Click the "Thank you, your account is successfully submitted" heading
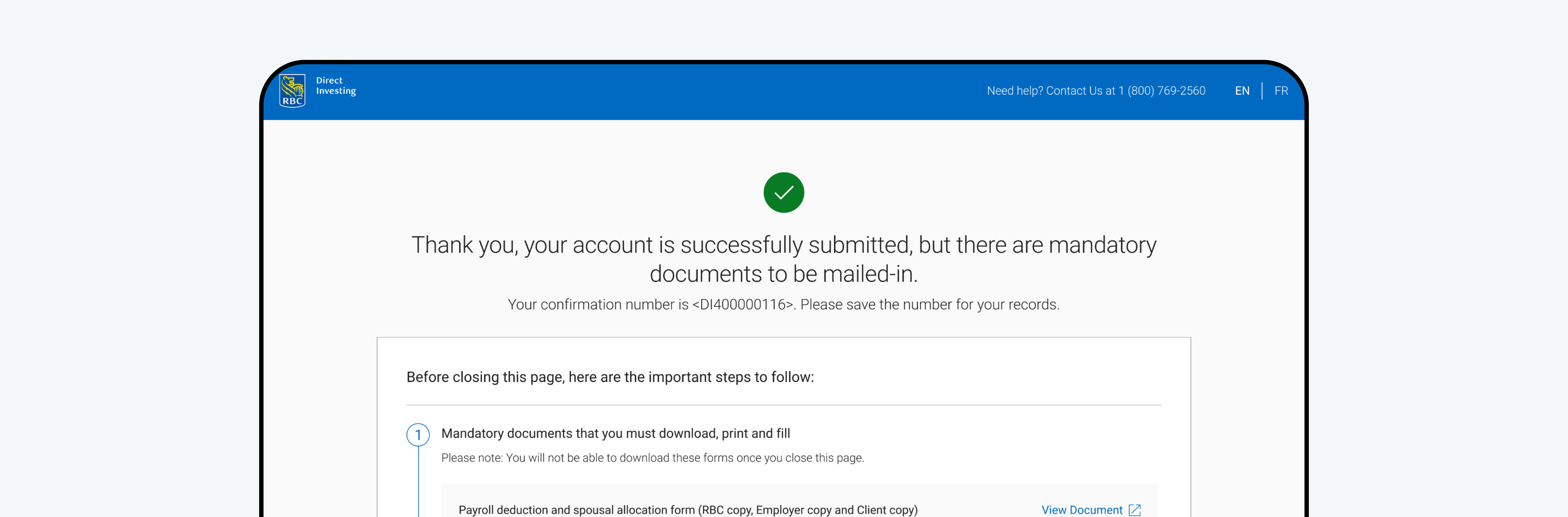The height and width of the screenshot is (517, 1568). click(783, 259)
